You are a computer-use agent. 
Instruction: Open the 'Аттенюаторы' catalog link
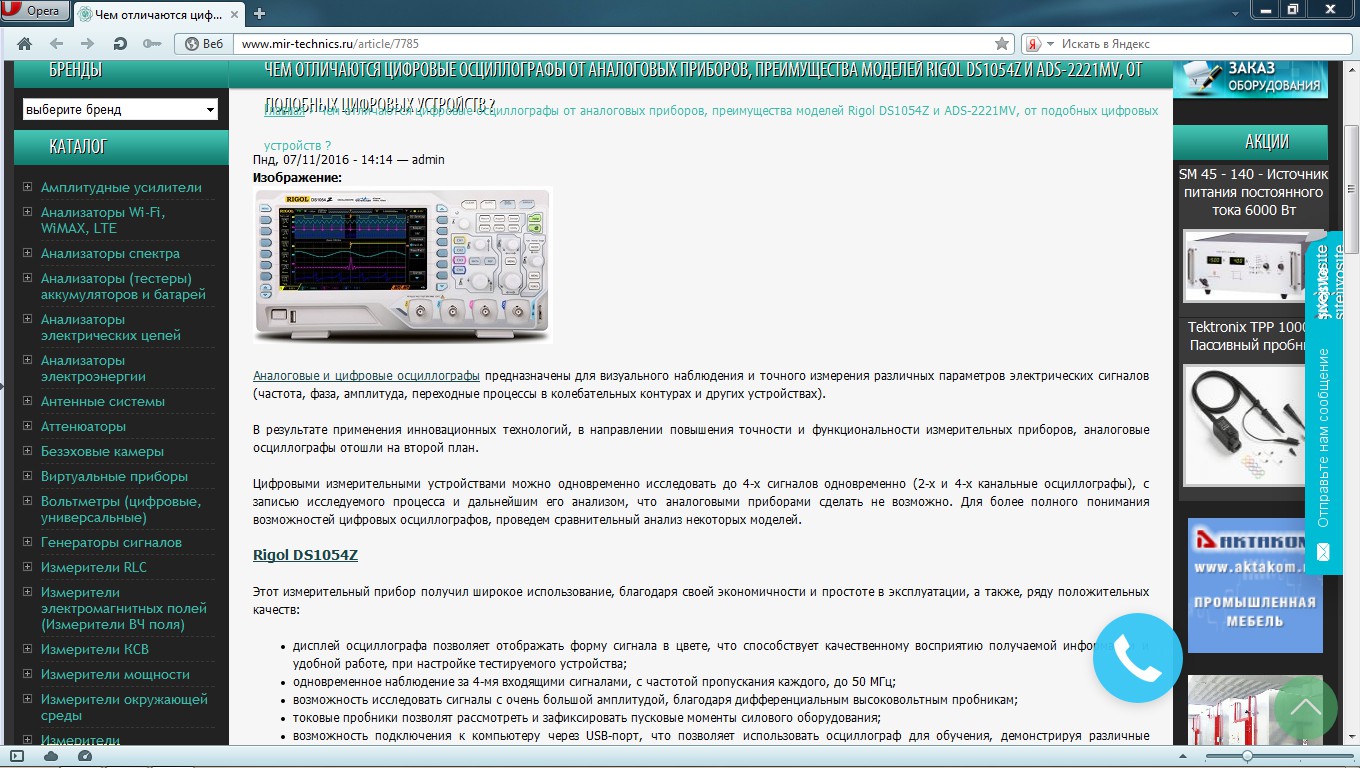pos(83,426)
